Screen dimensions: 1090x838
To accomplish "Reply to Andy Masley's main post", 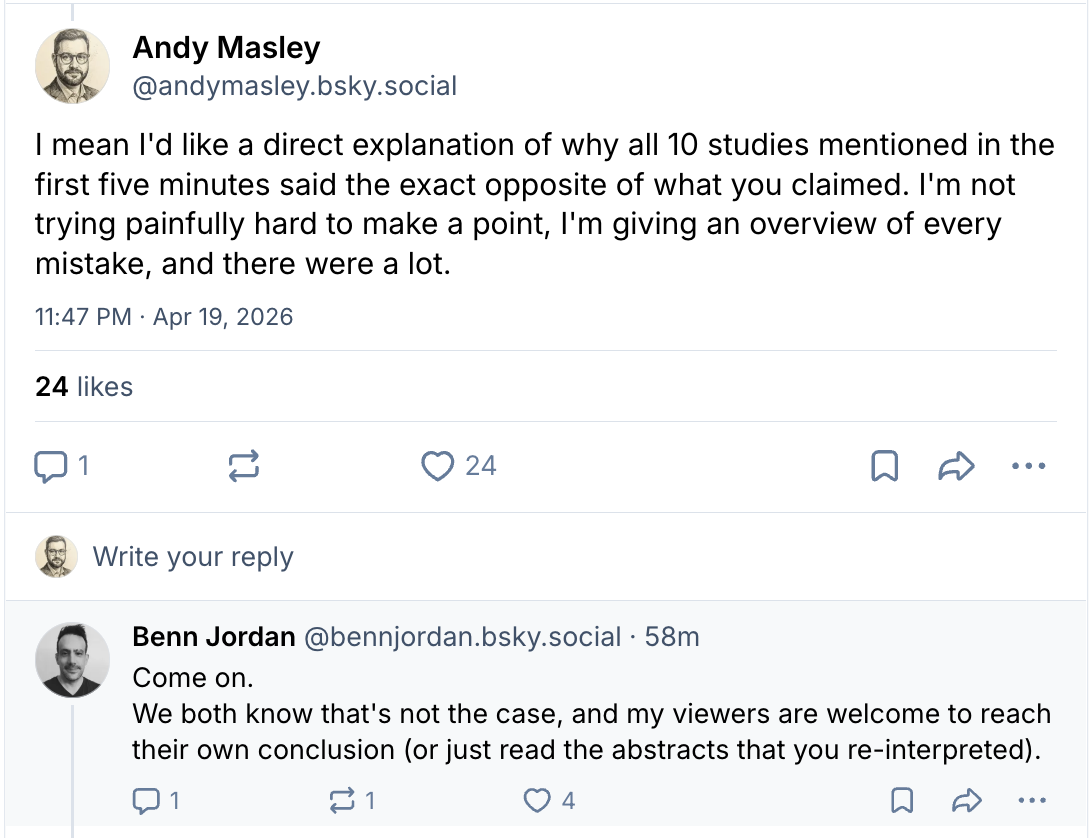I will point(52,466).
